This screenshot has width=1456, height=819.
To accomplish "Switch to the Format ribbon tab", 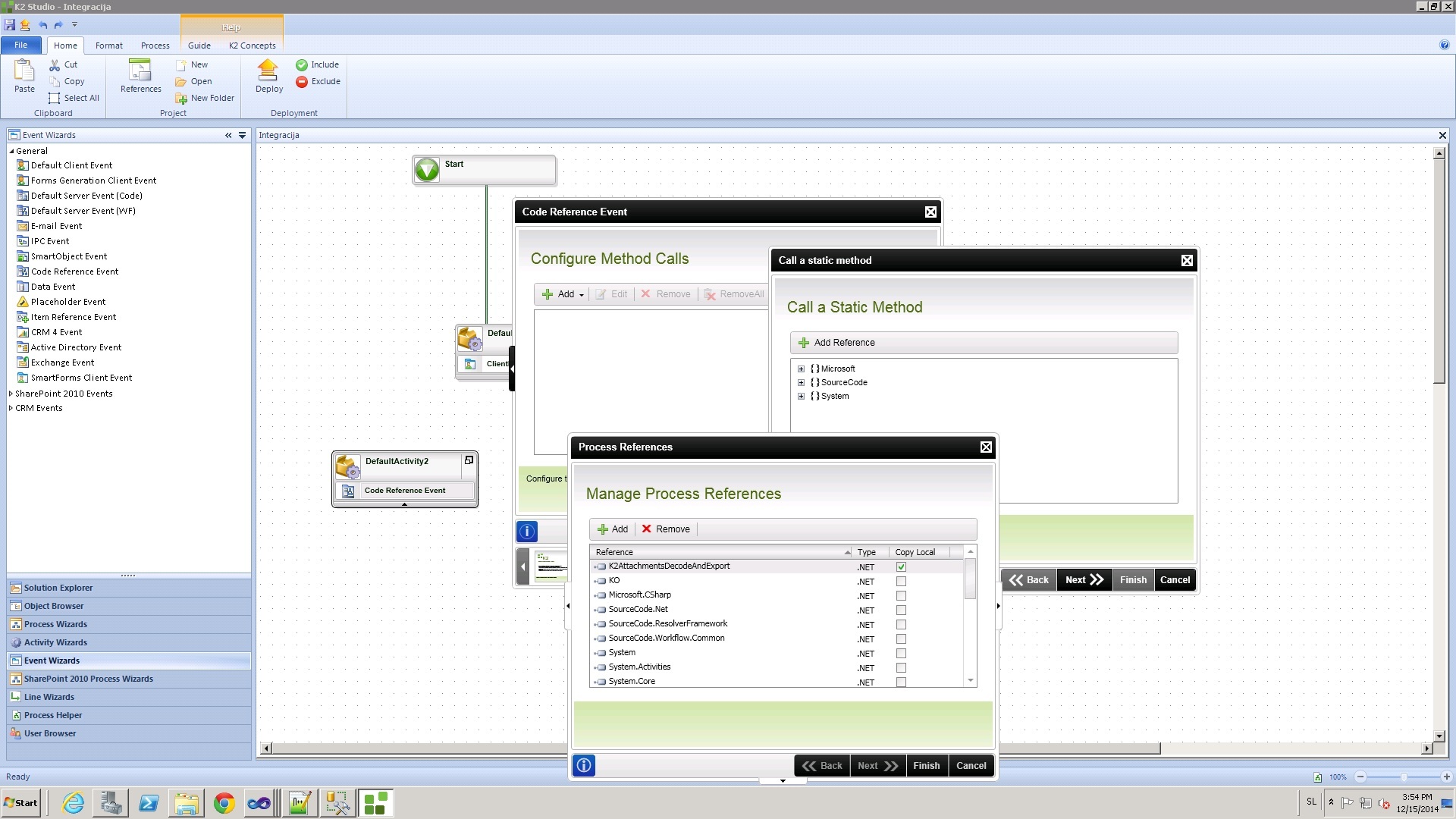I will [109, 45].
